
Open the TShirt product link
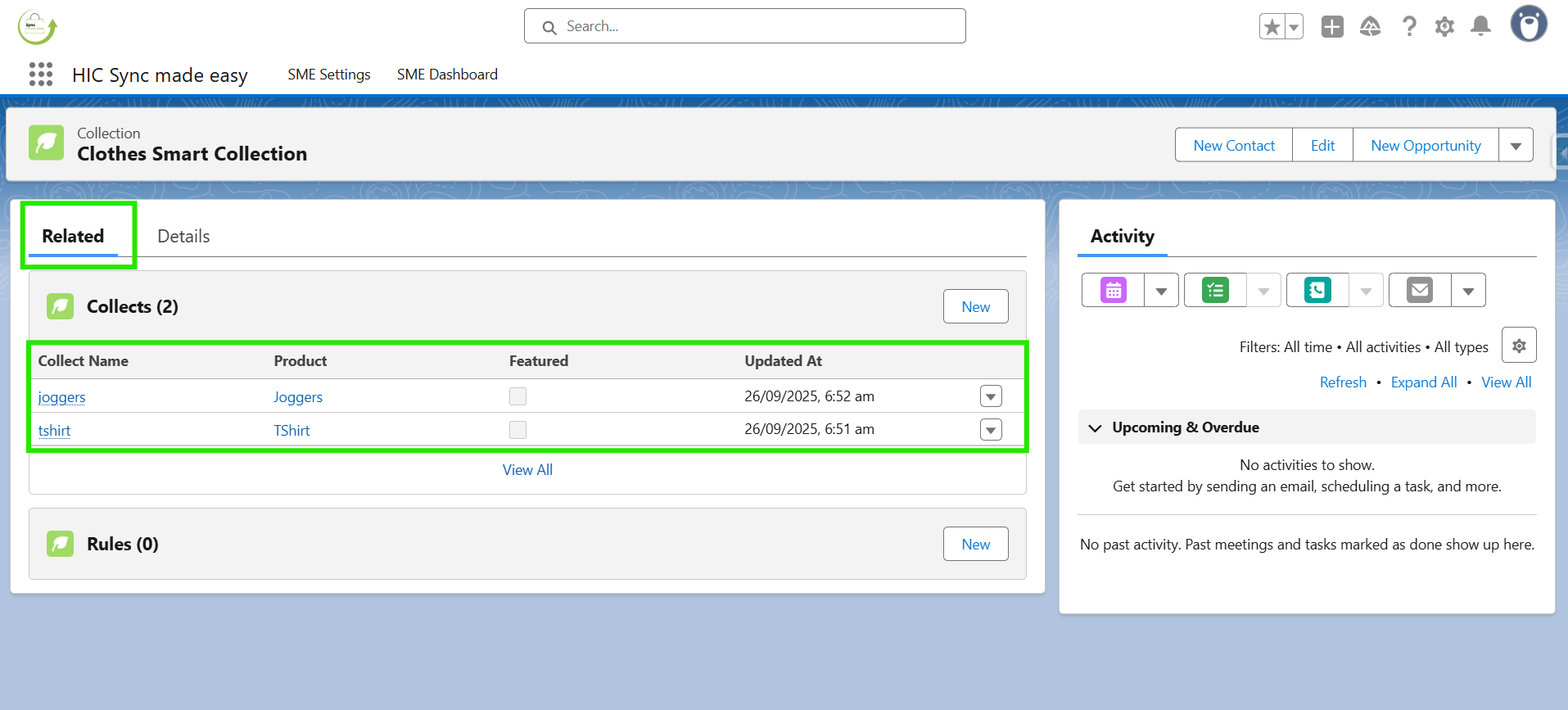[x=291, y=431]
